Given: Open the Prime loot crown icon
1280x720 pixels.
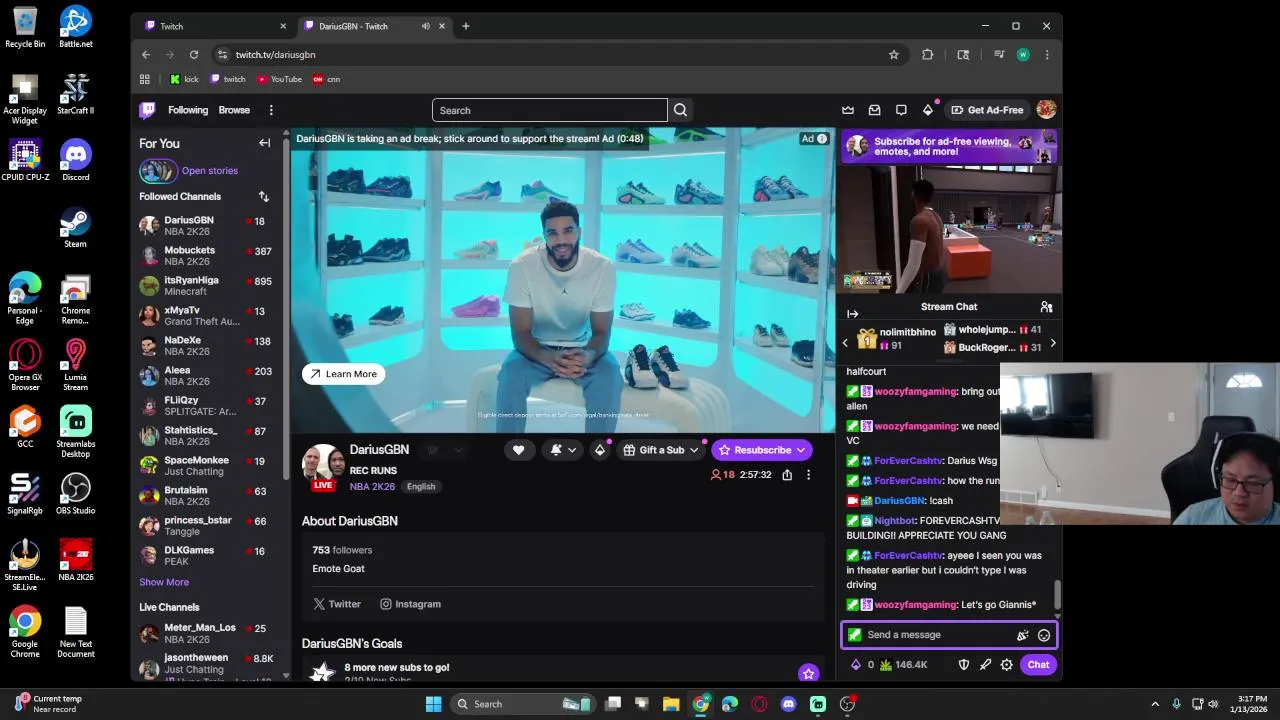Looking at the screenshot, I should (x=848, y=110).
